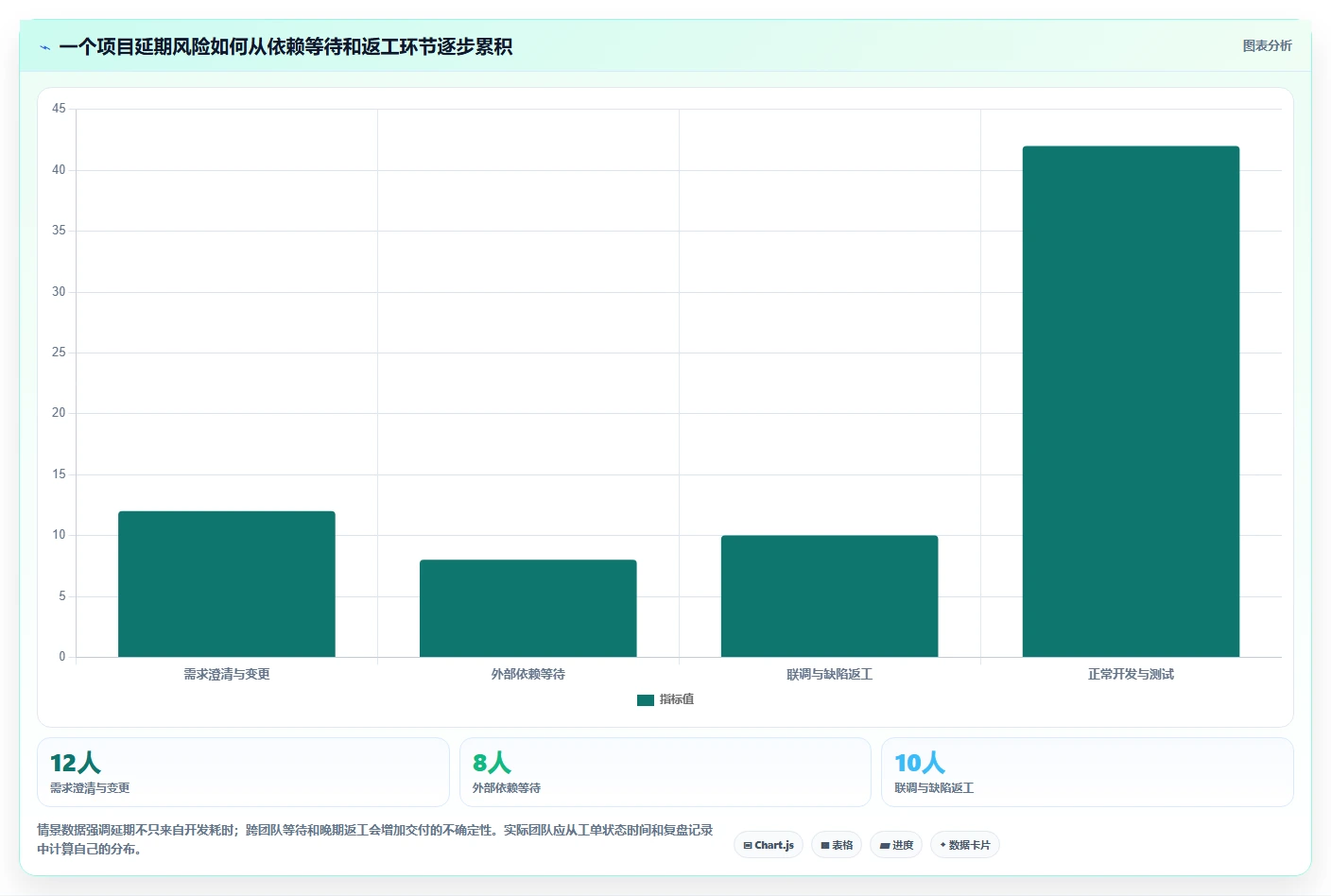Image resolution: width=1331 pixels, height=896 pixels.
Task: Open the 10人 联调与缺陷返工 data card
Action: tap(1087, 772)
